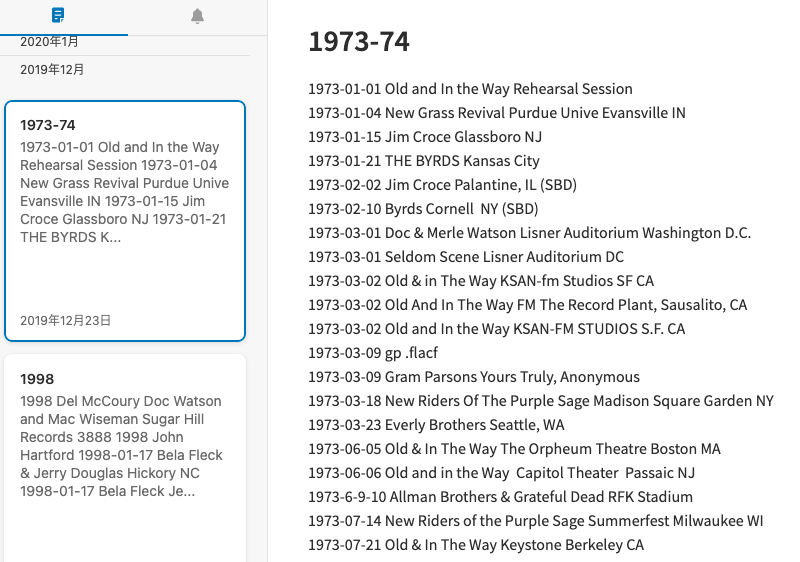This screenshot has width=800, height=562.
Task: Click line Old & In The Way Orpheum Theatre Boston
Action: coord(514,448)
